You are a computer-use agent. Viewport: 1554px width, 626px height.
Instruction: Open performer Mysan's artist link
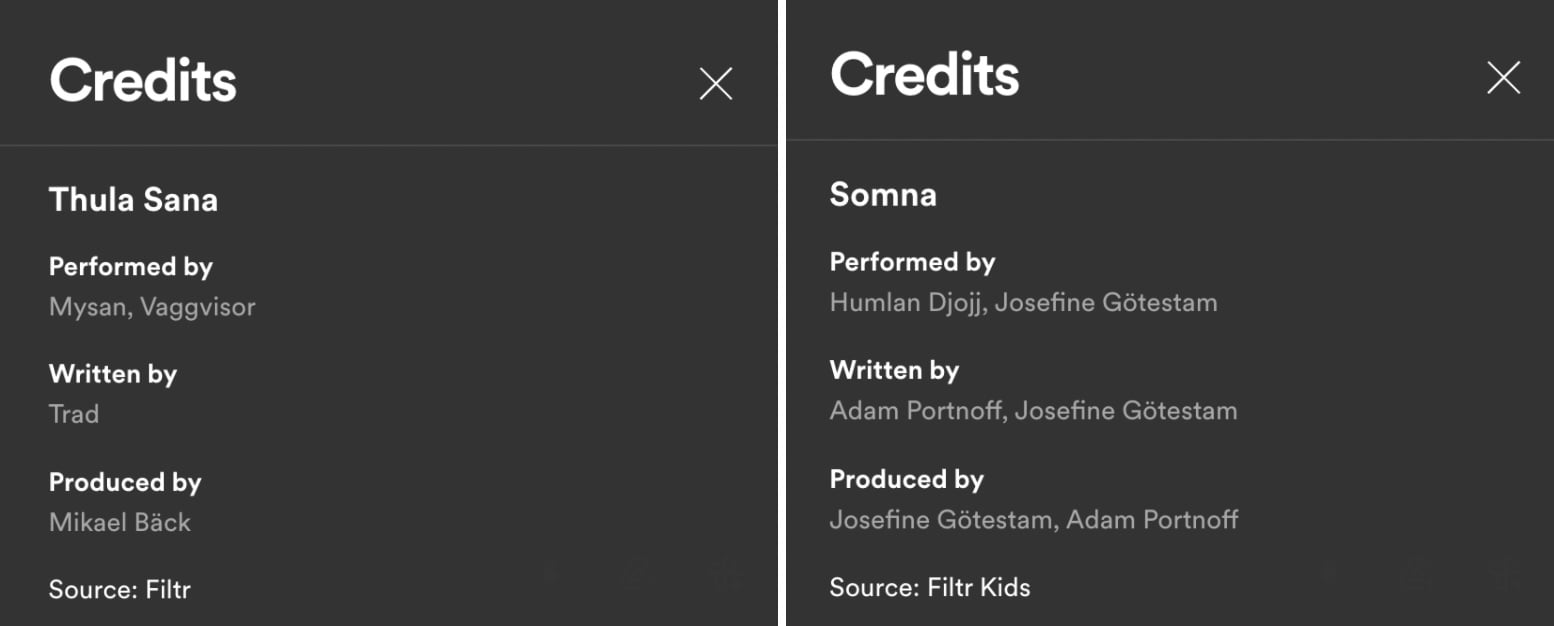click(x=86, y=307)
